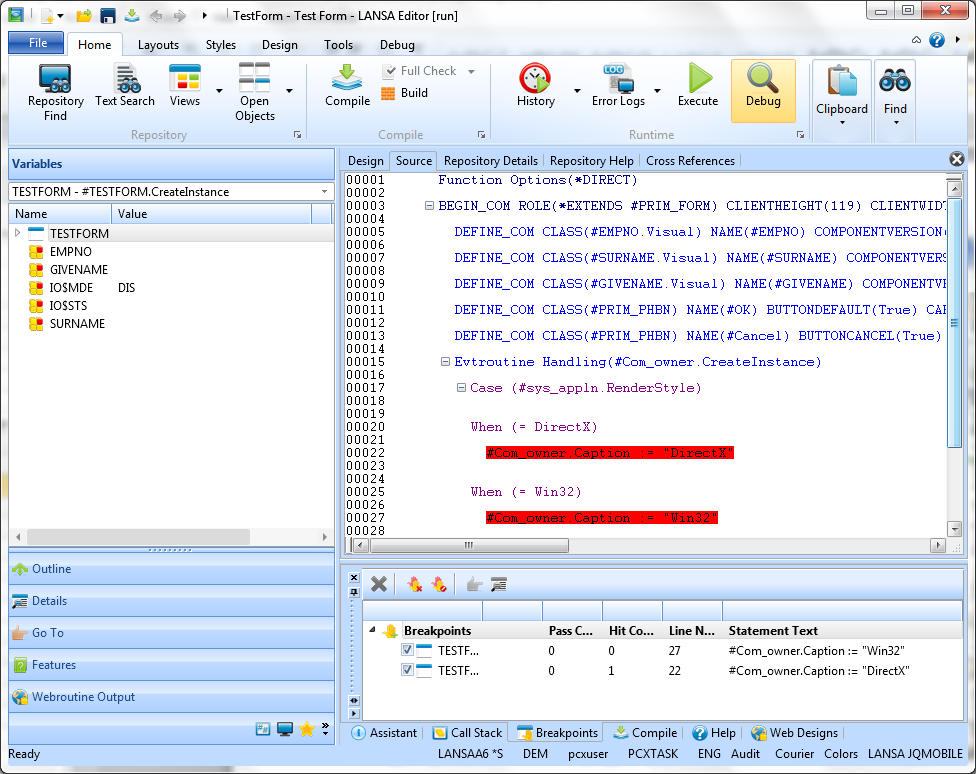This screenshot has width=976, height=774.
Task: Switch to Layouts ribbon tab
Action: click(x=158, y=45)
